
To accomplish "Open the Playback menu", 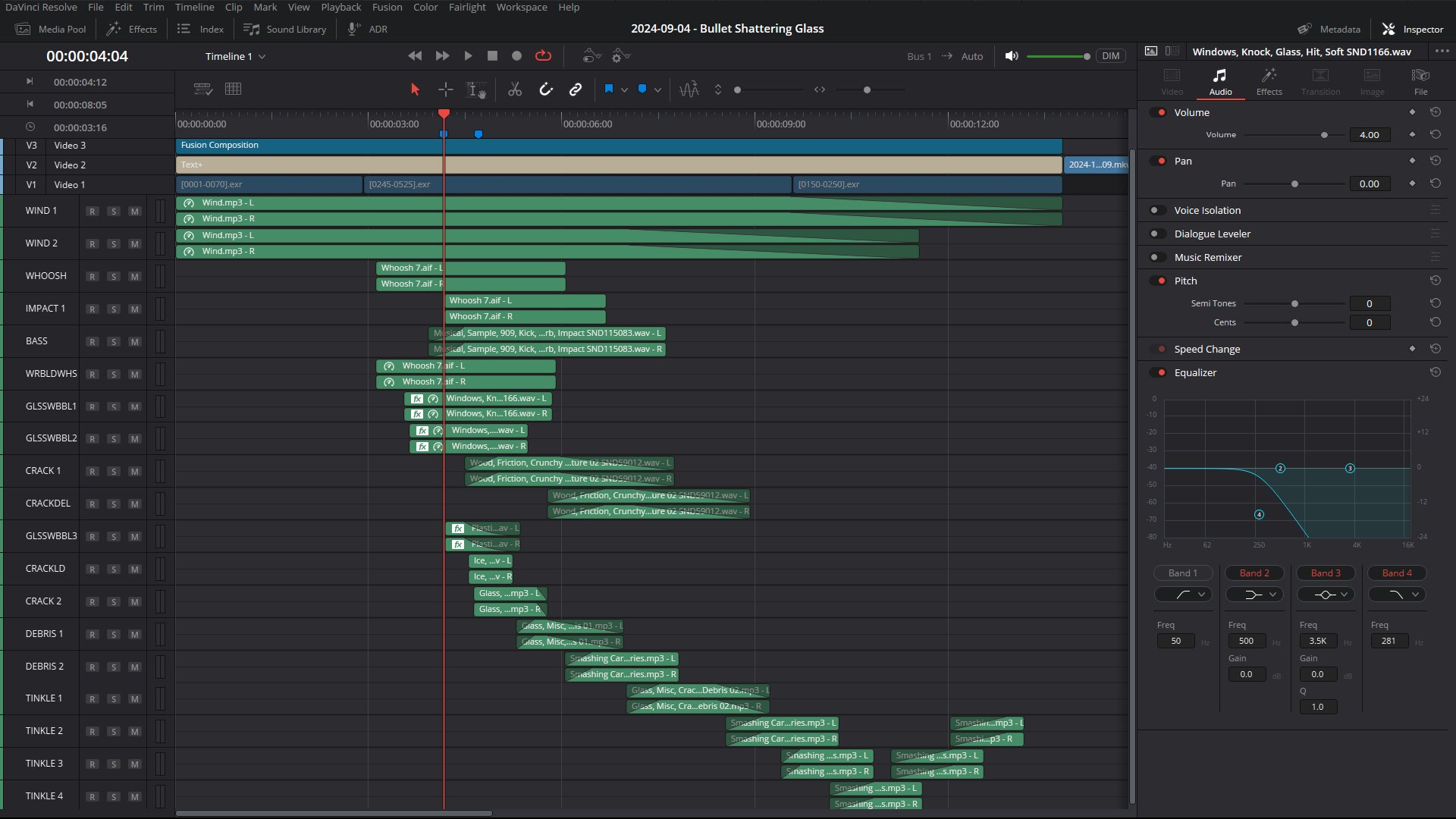I will tap(340, 7).
